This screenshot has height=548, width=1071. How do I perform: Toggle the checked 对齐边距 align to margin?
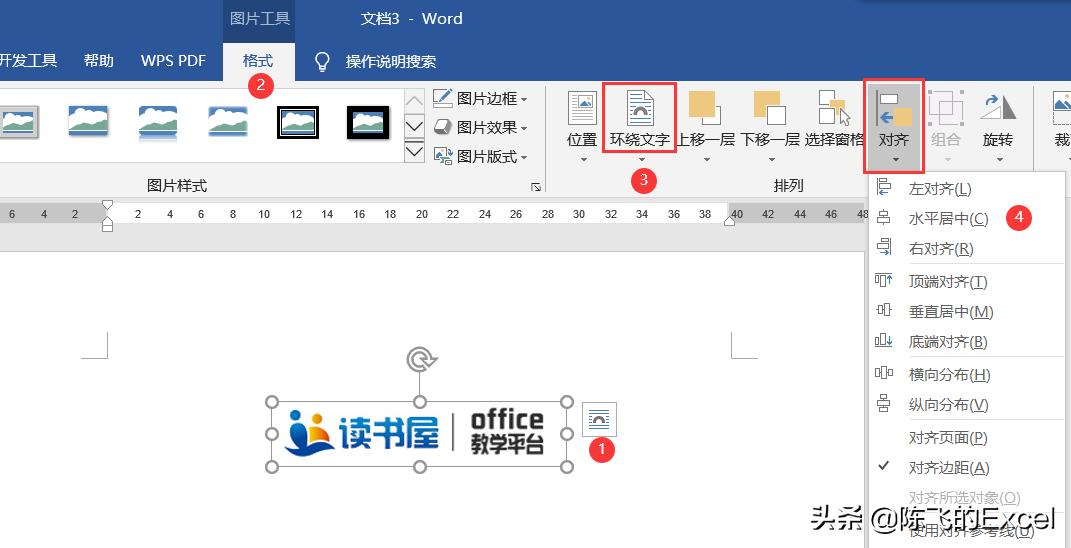click(x=966, y=467)
